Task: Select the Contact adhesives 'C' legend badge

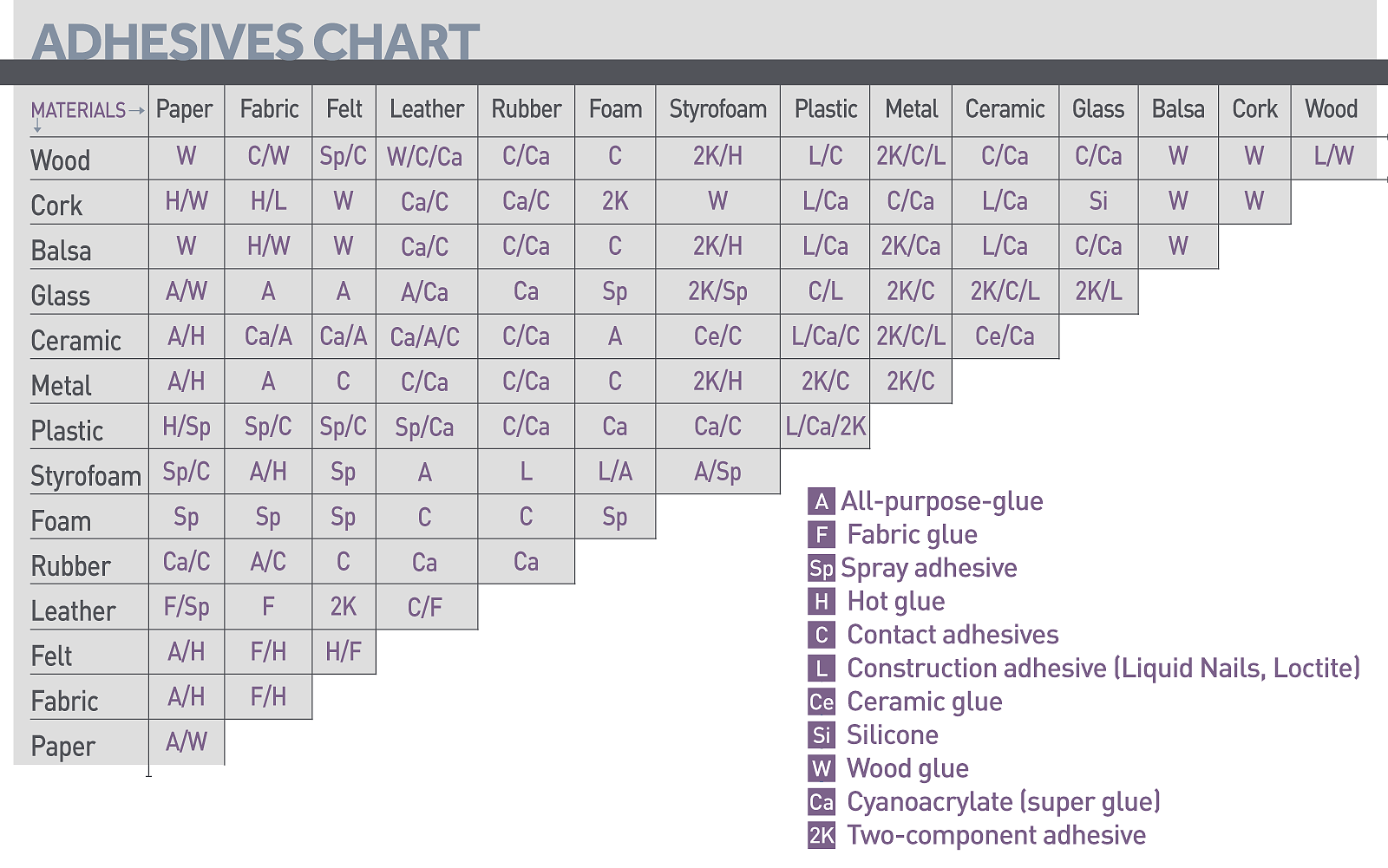Action: 821,635
